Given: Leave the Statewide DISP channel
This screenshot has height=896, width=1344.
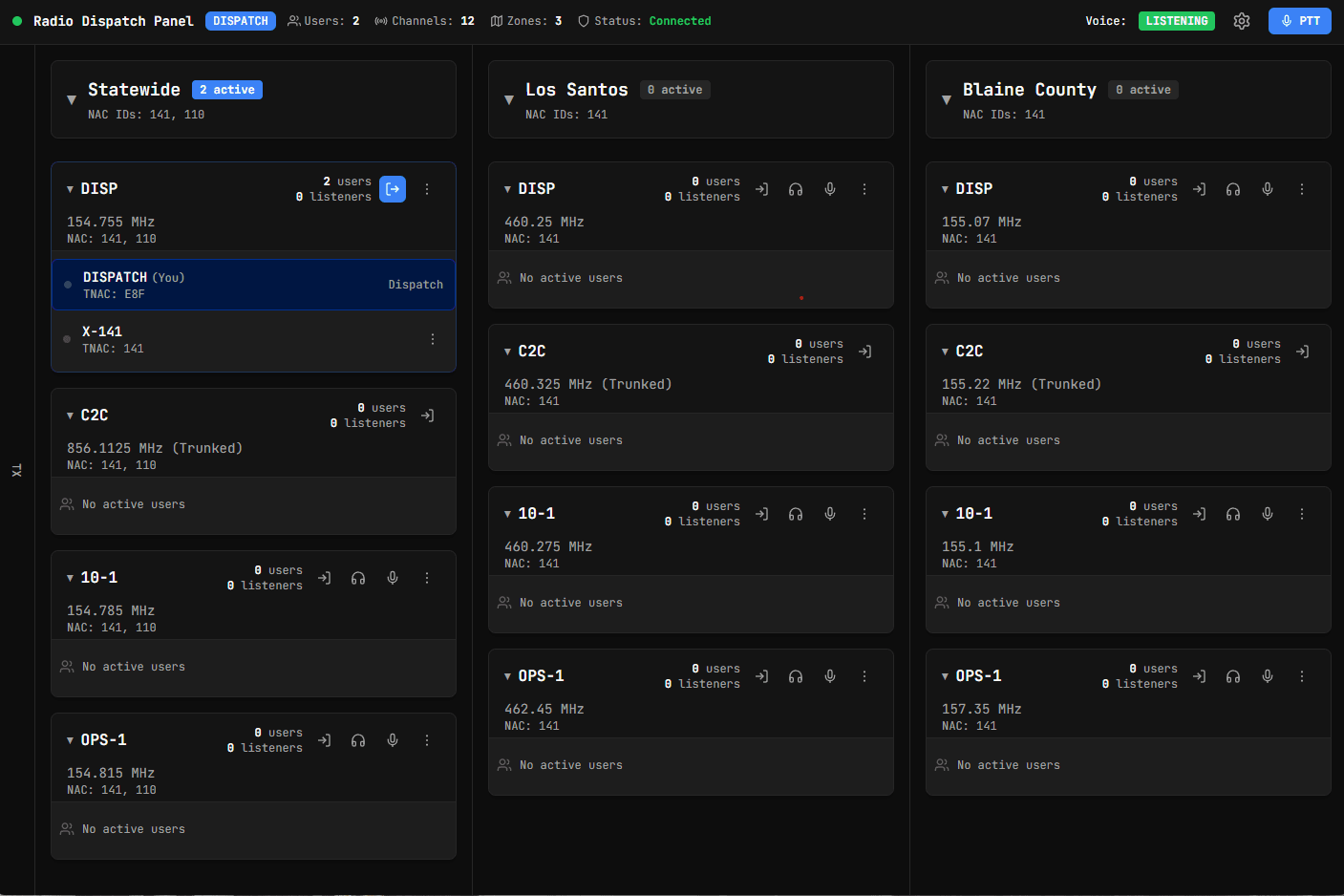Looking at the screenshot, I should click(393, 188).
